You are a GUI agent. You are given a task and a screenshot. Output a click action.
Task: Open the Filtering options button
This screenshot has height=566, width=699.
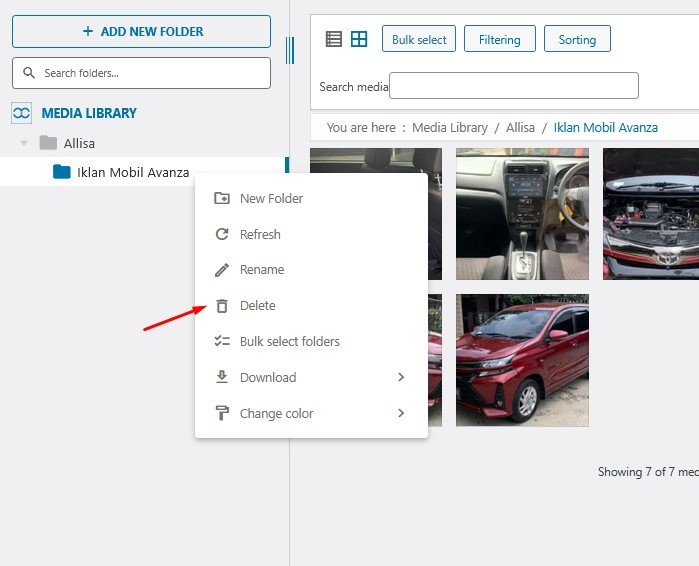coord(499,39)
